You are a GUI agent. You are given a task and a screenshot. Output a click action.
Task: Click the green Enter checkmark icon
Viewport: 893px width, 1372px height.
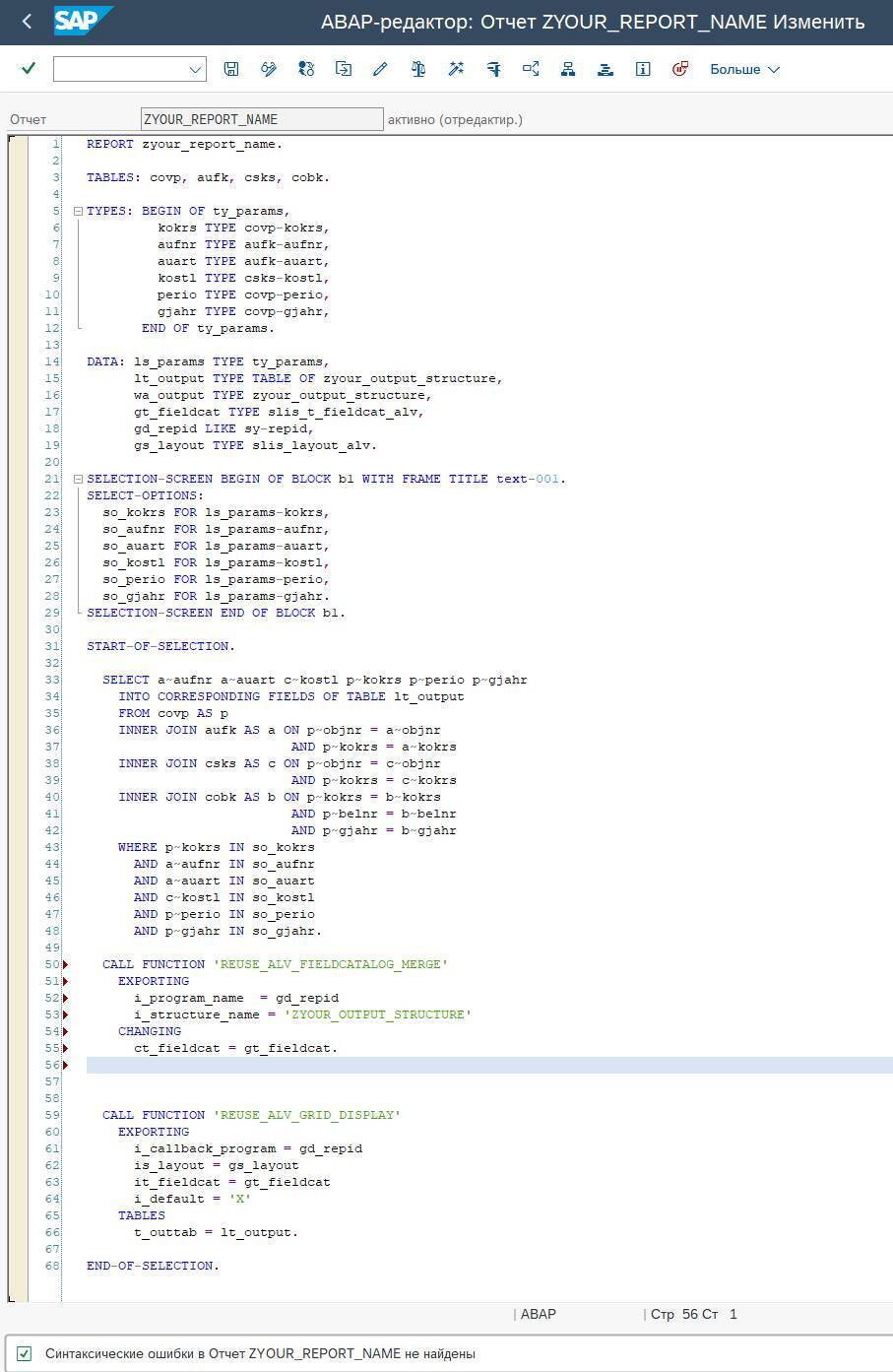[x=28, y=68]
